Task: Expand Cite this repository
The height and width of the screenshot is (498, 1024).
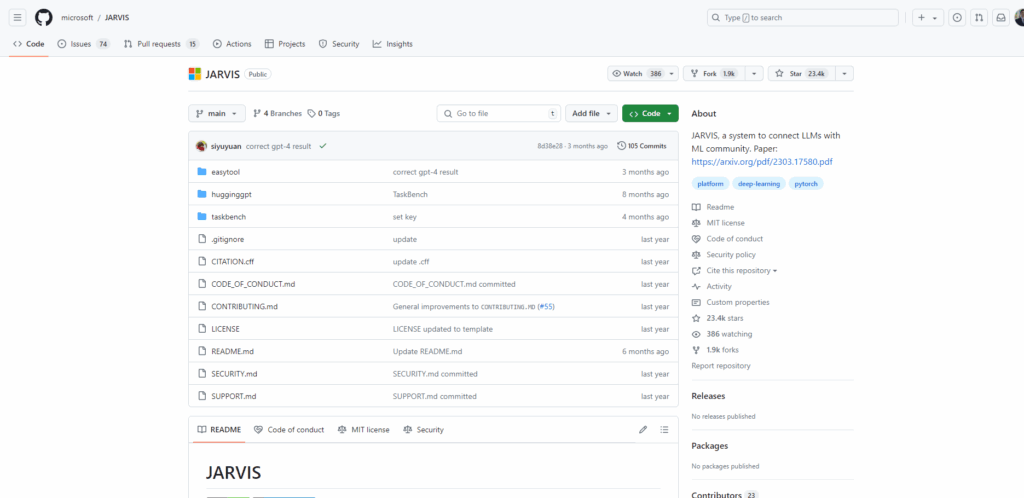Action: [742, 271]
